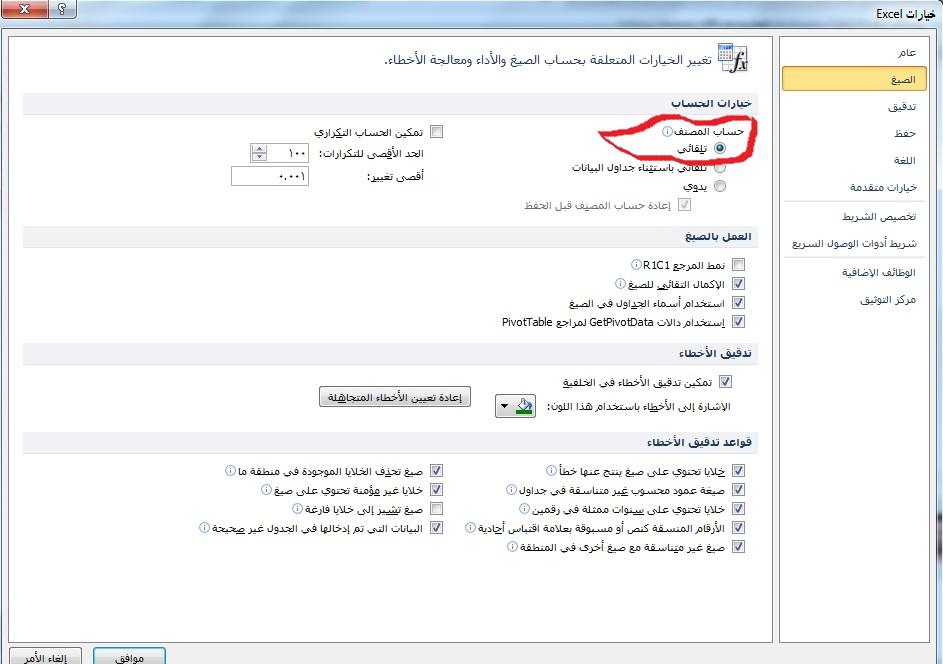Toggle "صيغة عمود محسوب غير متناسقة في جداول" checkbox
This screenshot has height=664, width=943.
(739, 490)
